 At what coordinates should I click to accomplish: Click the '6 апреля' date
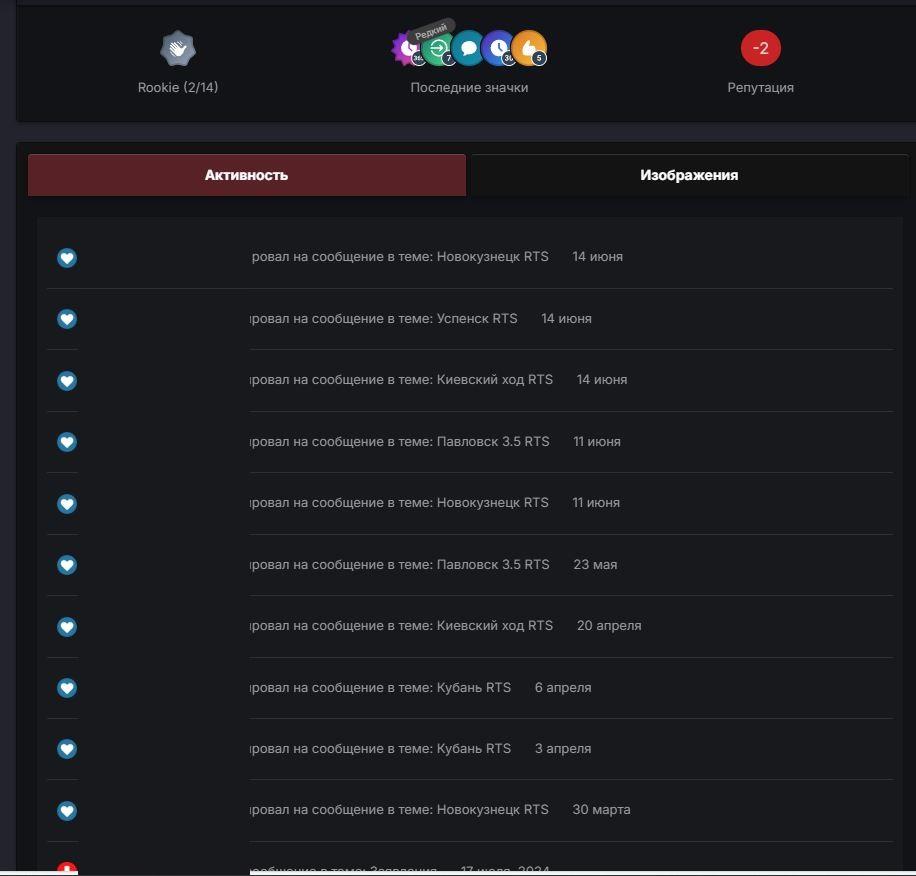click(x=563, y=687)
